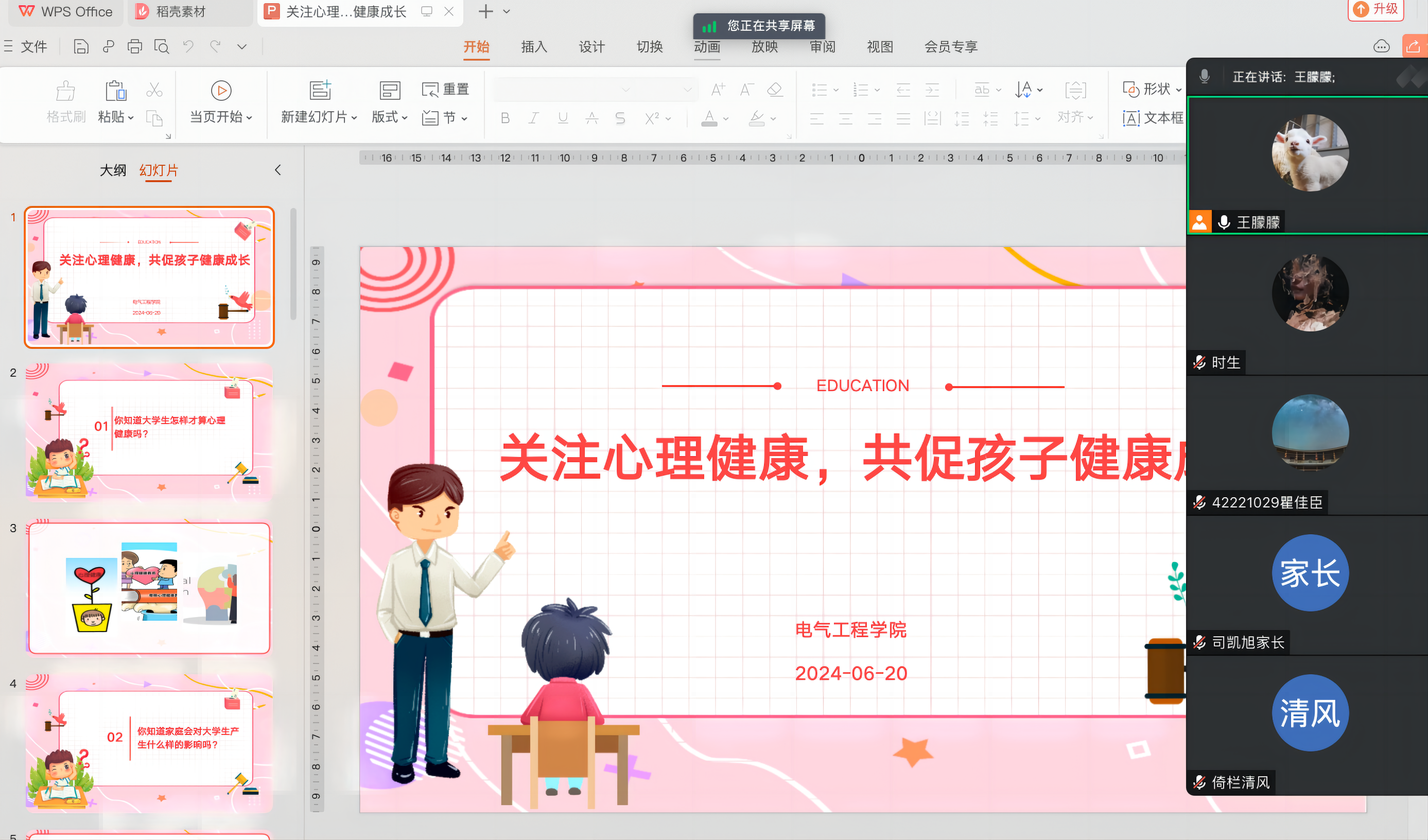Image resolution: width=1428 pixels, height=840 pixels.
Task: Open the paste options dropdown arrow
Action: pyautogui.click(x=131, y=118)
